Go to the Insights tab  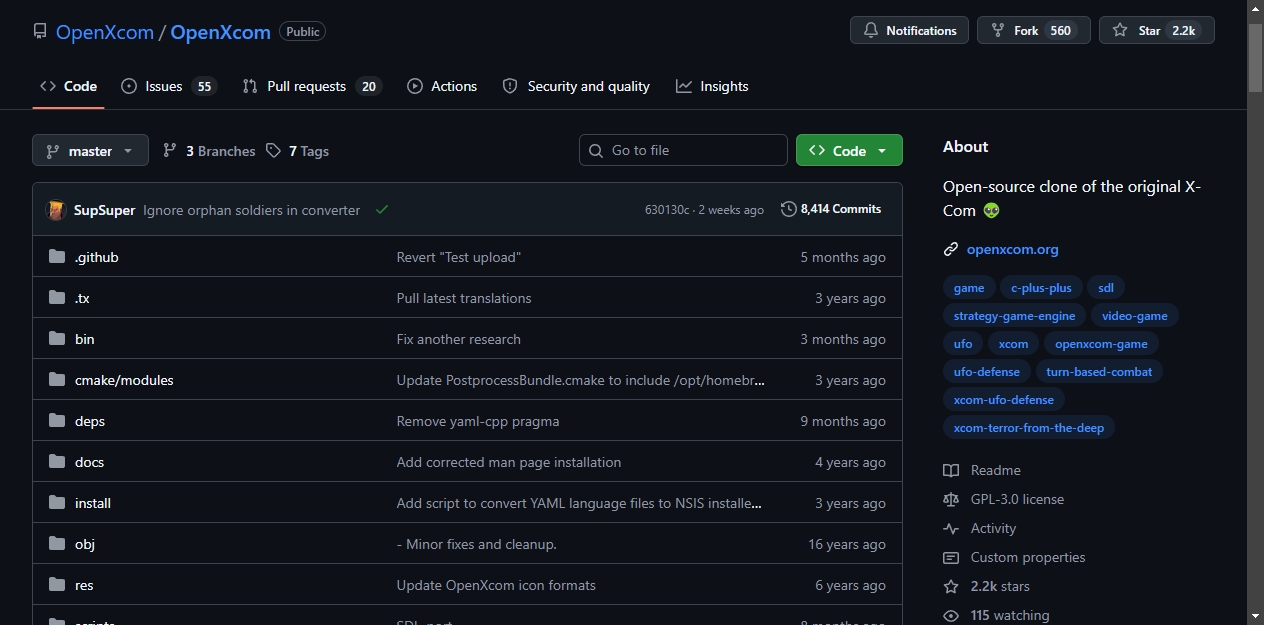click(712, 86)
